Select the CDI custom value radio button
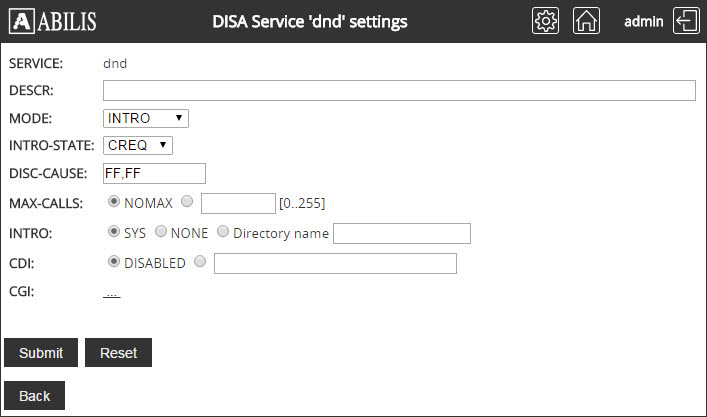Screen dimensions: 707x417 coord(200,261)
